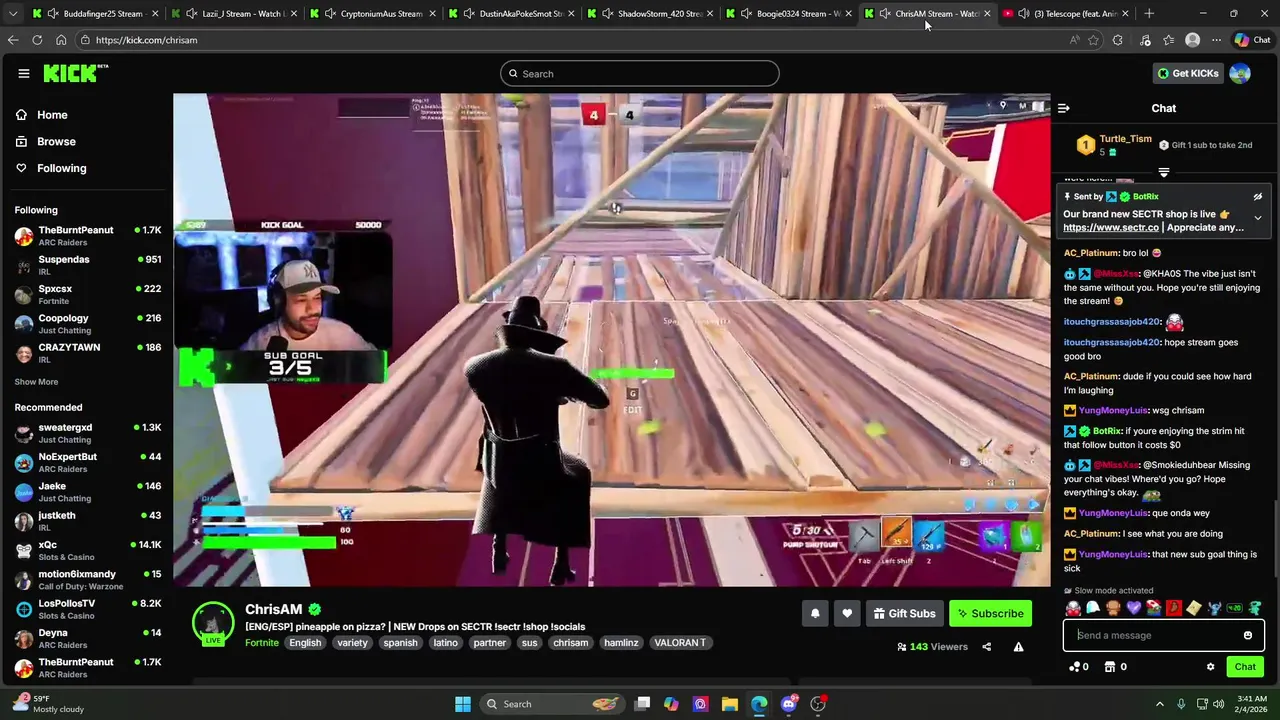
Task: Open a new browser tab
Action: point(1149,14)
